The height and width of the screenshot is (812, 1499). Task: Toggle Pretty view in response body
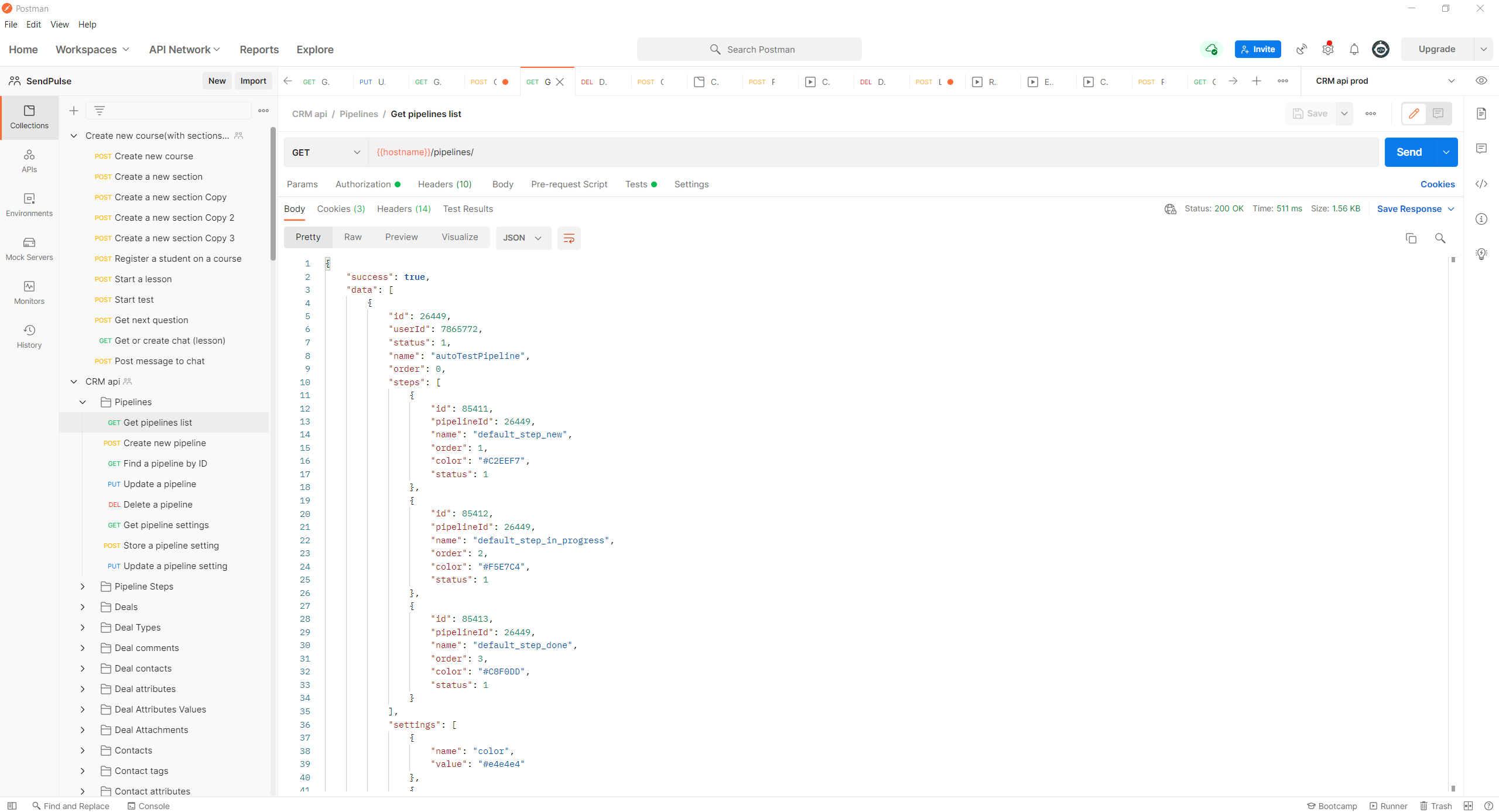tap(308, 237)
